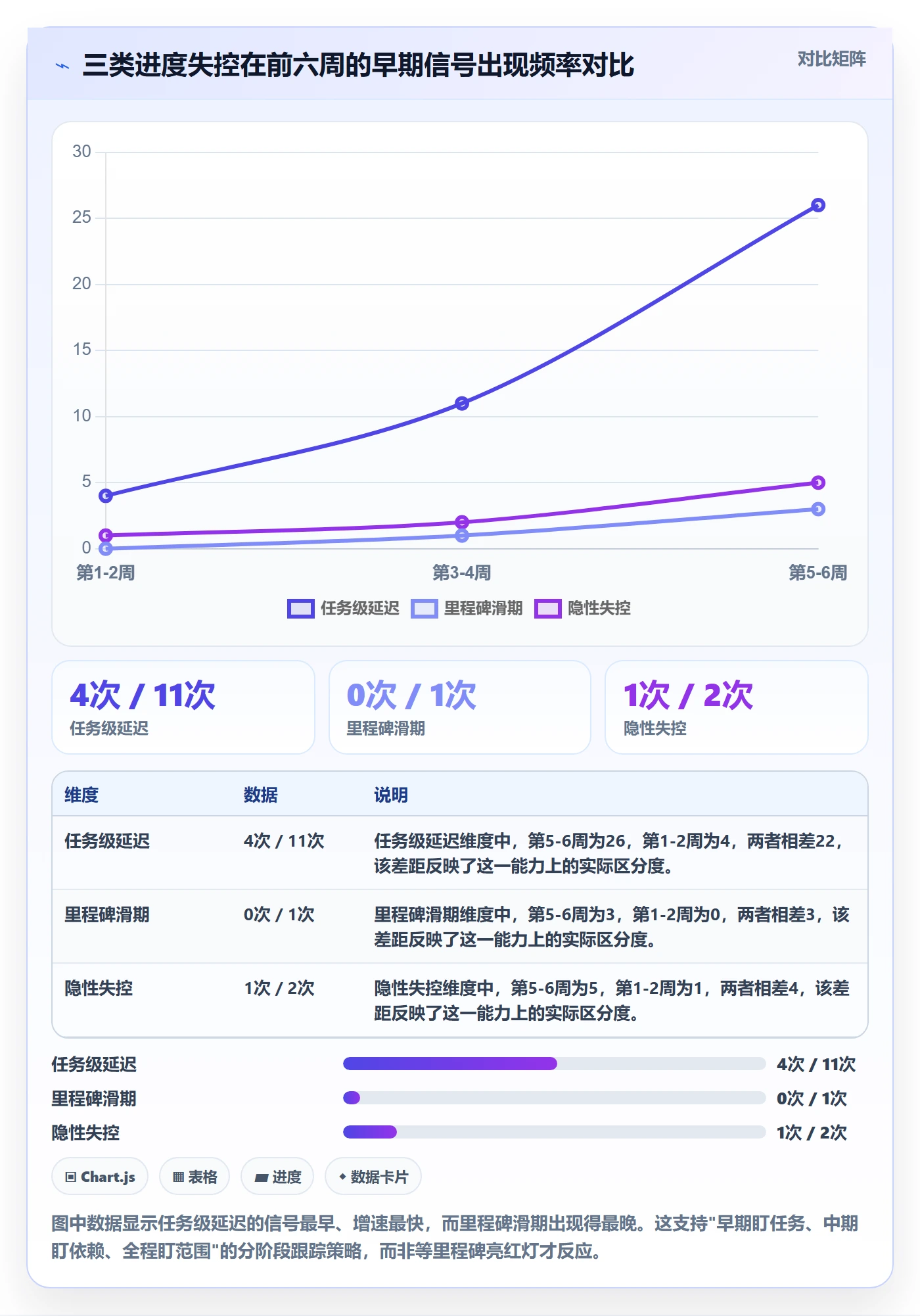Viewport: 920px width, 1316px height.
Task: Click the chart title 三类进度失控在前六周的早期信号出现频率对比
Action: 358,65
